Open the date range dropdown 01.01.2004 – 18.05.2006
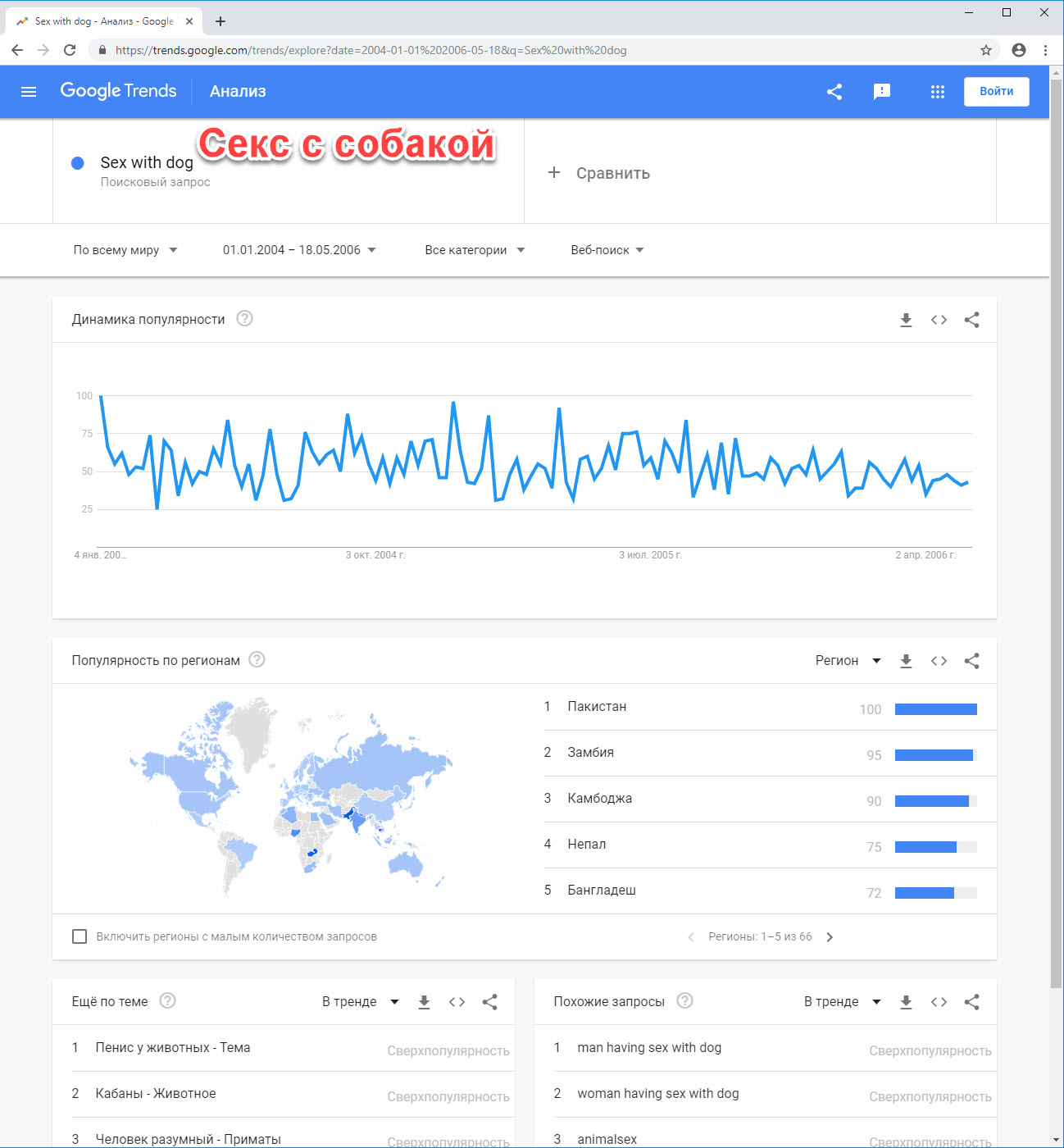The image size is (1064, 1148). (x=299, y=250)
